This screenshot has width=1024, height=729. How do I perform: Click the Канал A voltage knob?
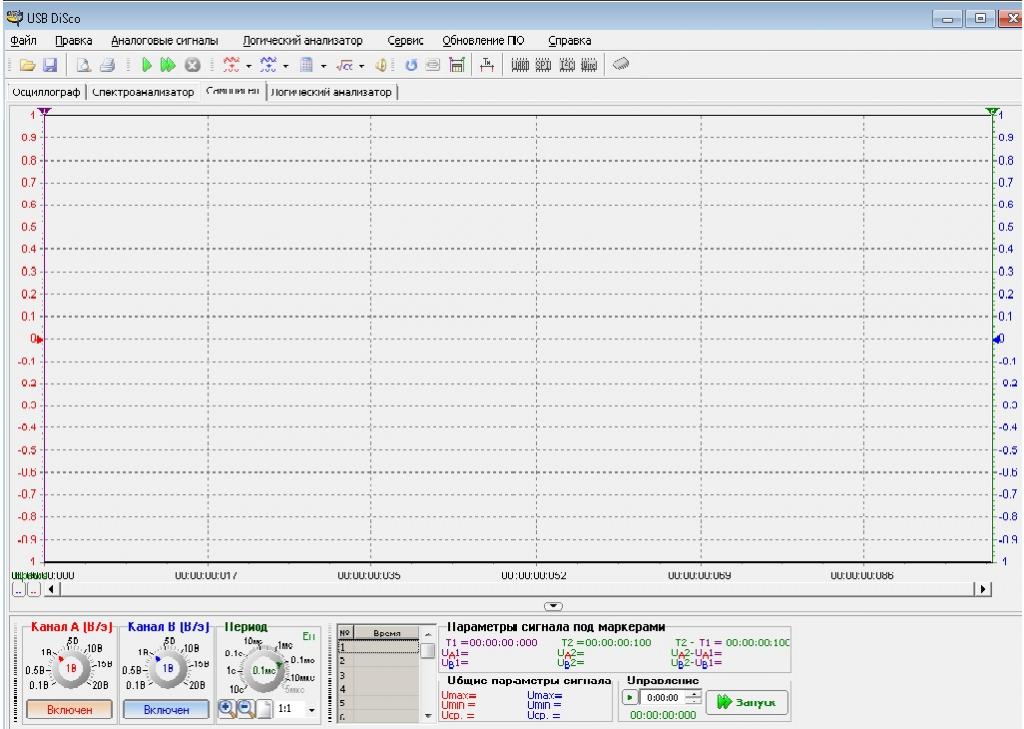pos(64,671)
